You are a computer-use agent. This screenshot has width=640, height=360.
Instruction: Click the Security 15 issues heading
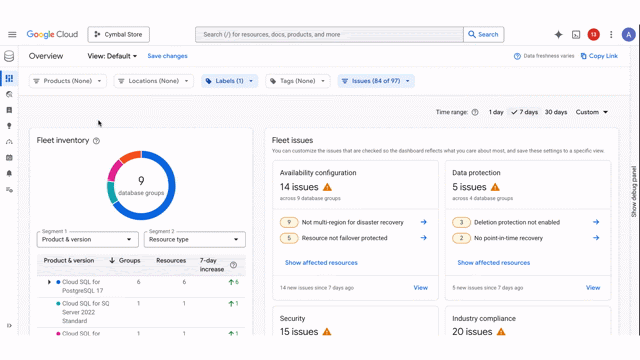click(x=299, y=332)
